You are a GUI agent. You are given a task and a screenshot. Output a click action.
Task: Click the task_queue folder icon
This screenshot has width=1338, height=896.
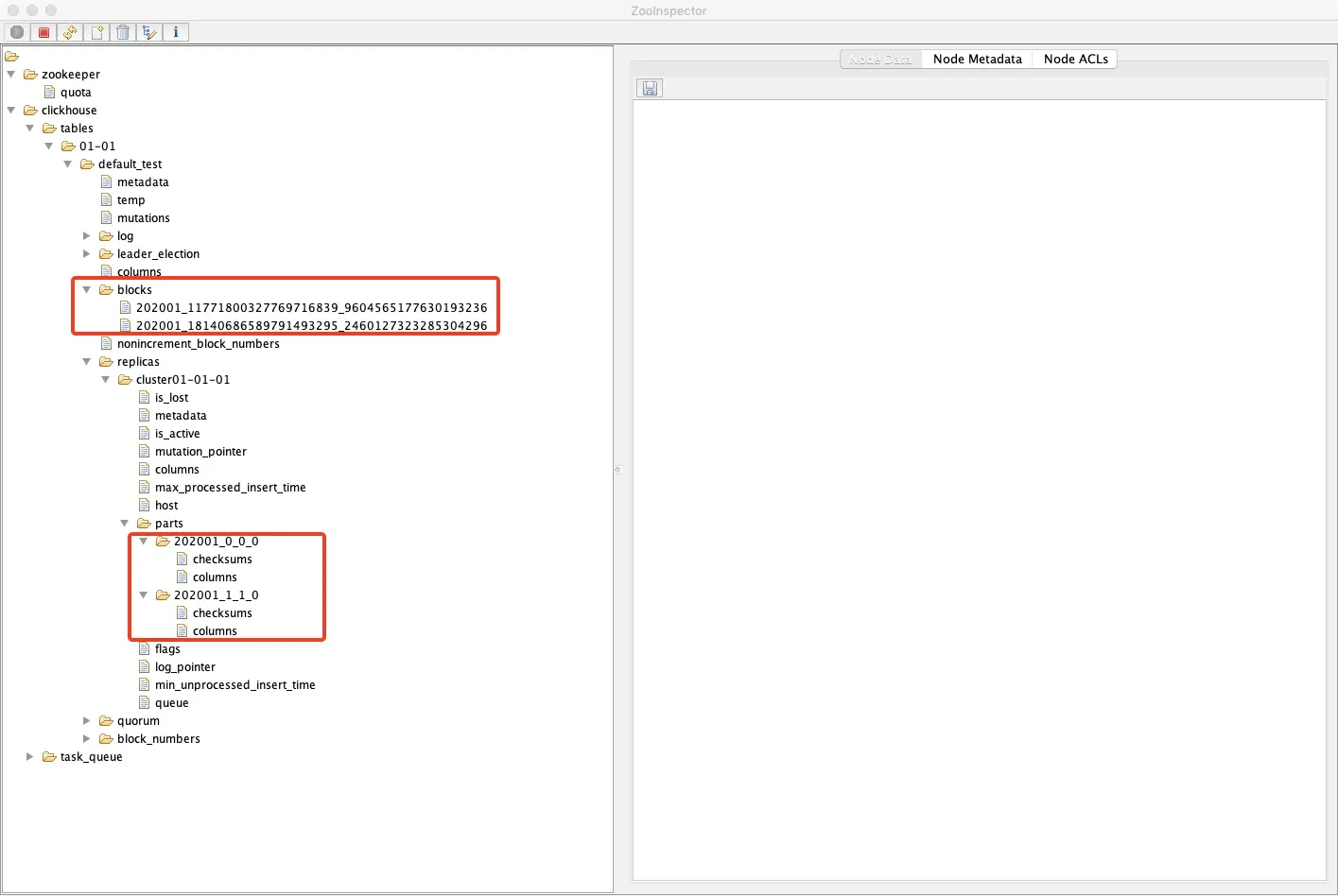(49, 757)
